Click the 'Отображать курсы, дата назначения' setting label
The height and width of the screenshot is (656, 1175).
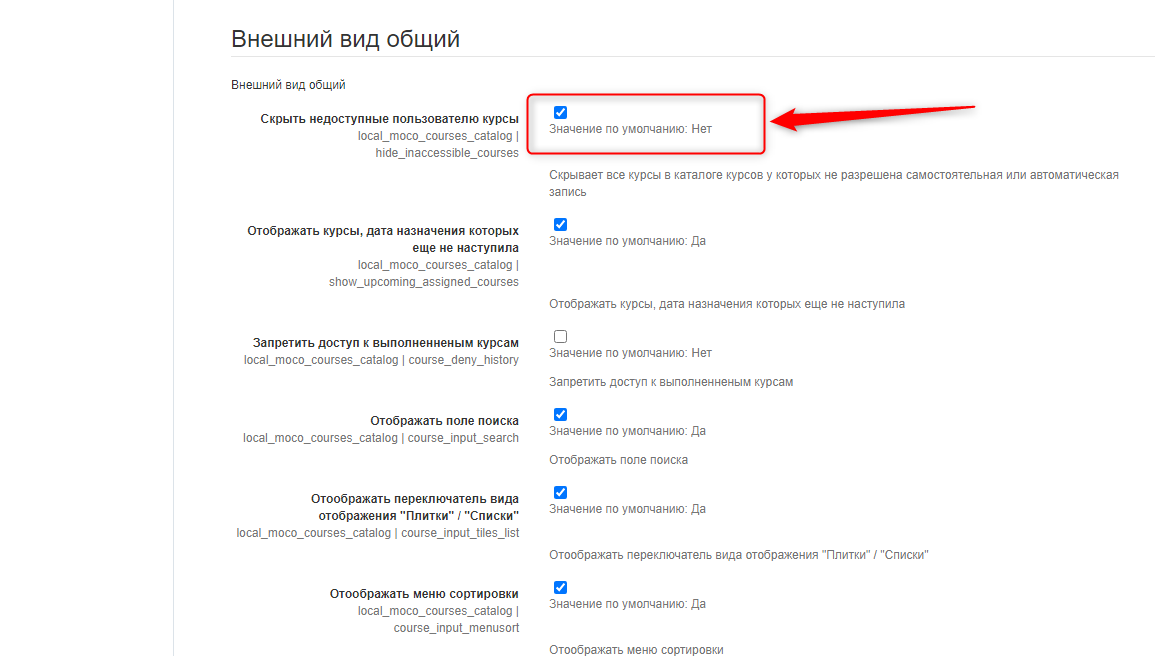[x=383, y=239]
